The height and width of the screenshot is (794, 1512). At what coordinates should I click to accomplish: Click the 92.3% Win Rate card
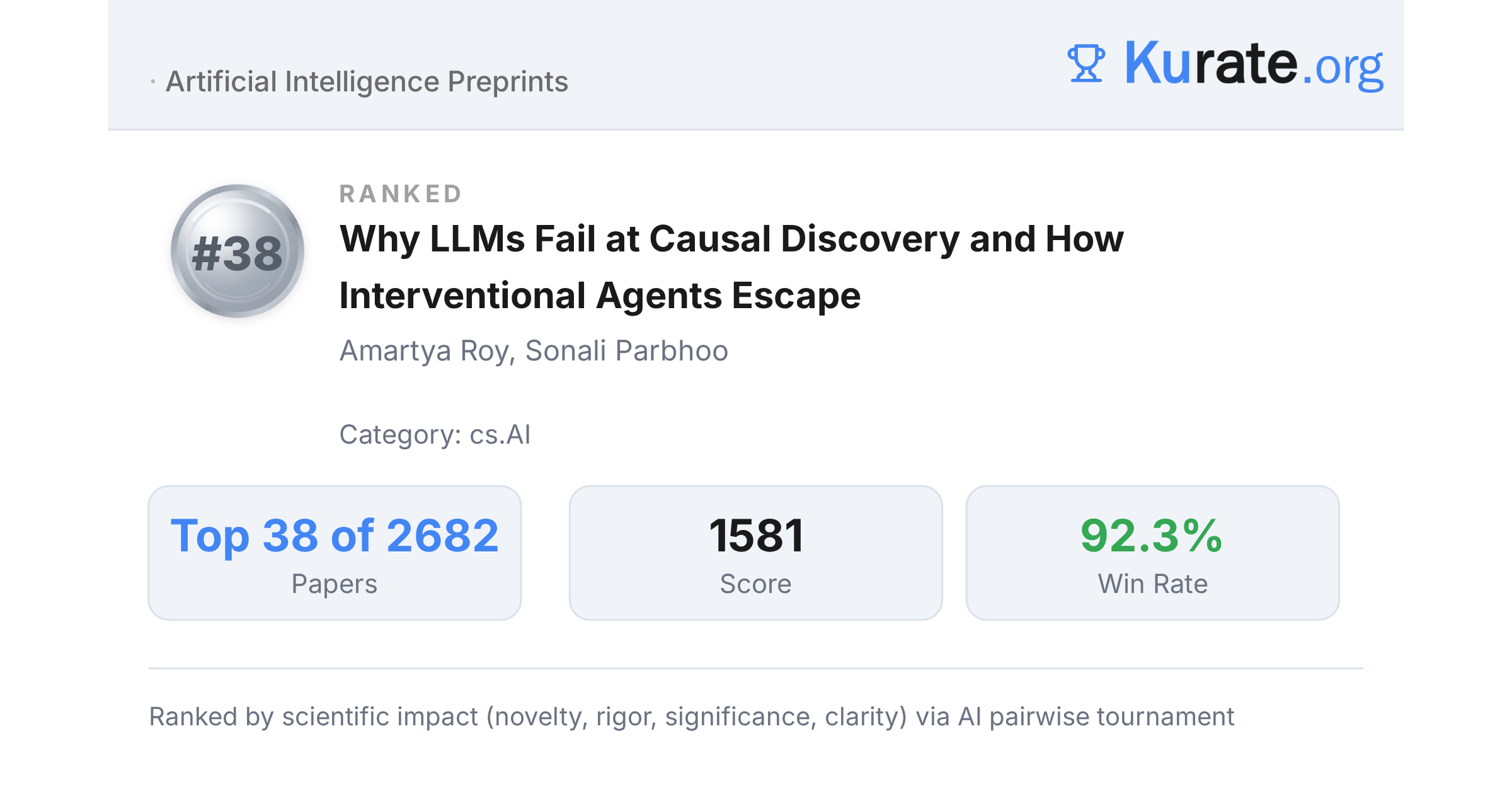[1152, 553]
